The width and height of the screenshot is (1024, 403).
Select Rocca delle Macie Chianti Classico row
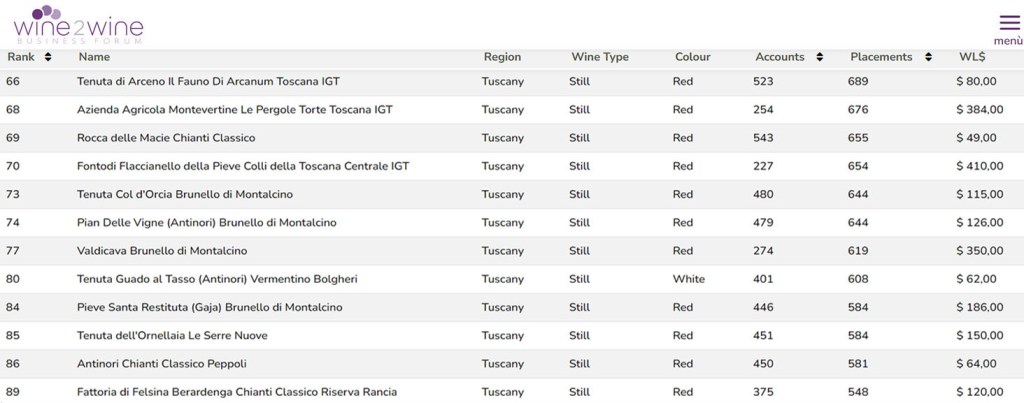click(x=166, y=138)
